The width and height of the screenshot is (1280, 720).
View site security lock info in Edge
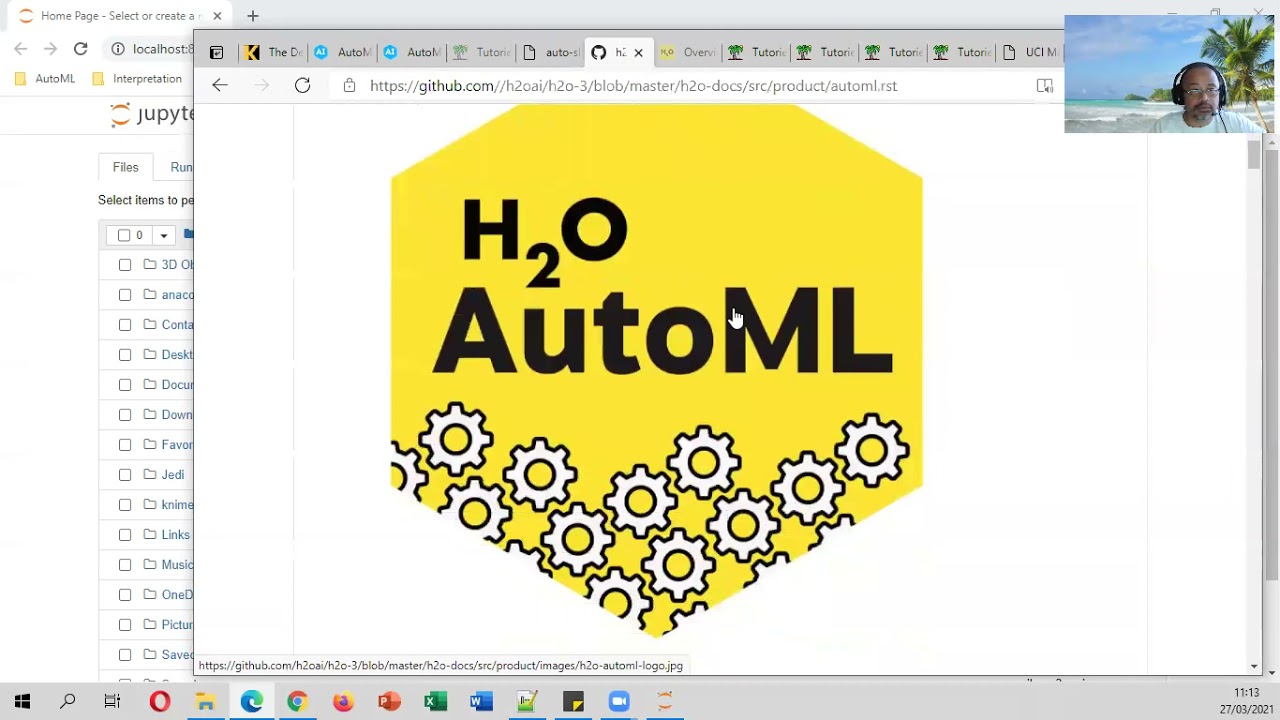349,86
